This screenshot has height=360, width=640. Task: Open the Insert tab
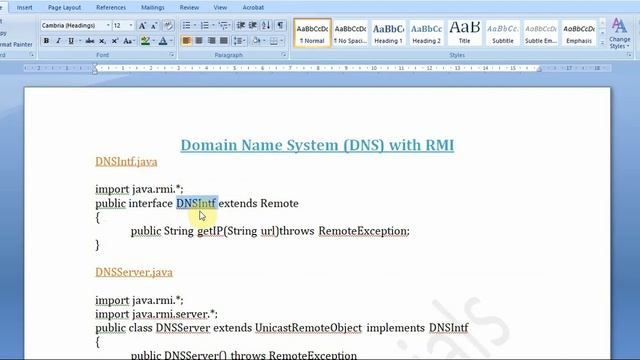[x=24, y=7]
